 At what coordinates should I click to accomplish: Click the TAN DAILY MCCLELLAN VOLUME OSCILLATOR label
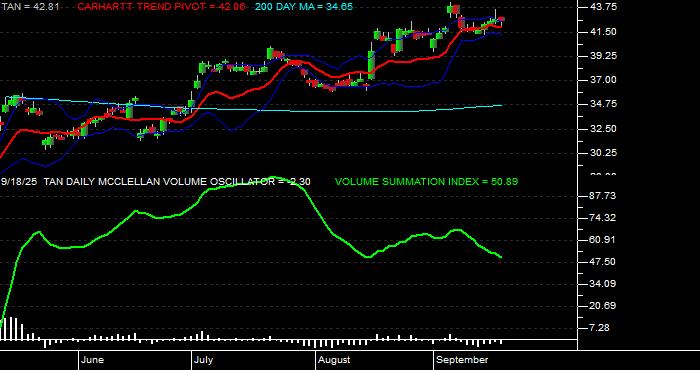[x=158, y=182]
